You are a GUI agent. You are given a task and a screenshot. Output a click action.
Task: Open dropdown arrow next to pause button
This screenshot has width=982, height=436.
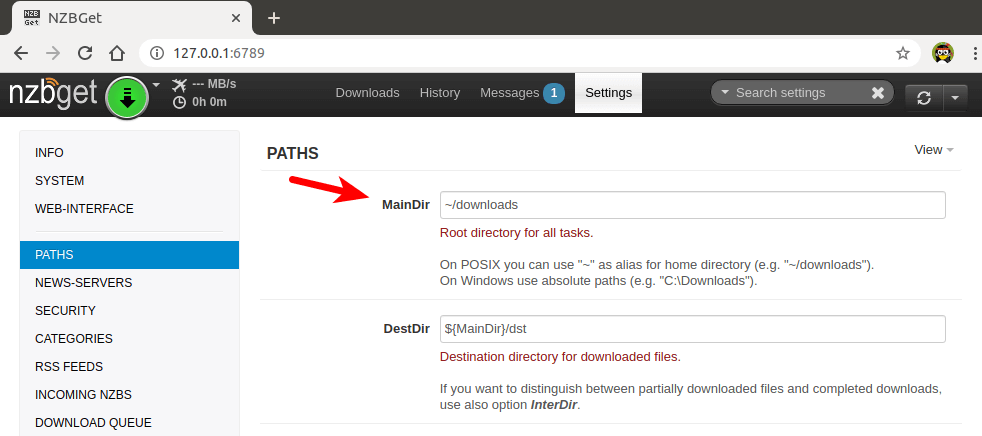[x=157, y=84]
